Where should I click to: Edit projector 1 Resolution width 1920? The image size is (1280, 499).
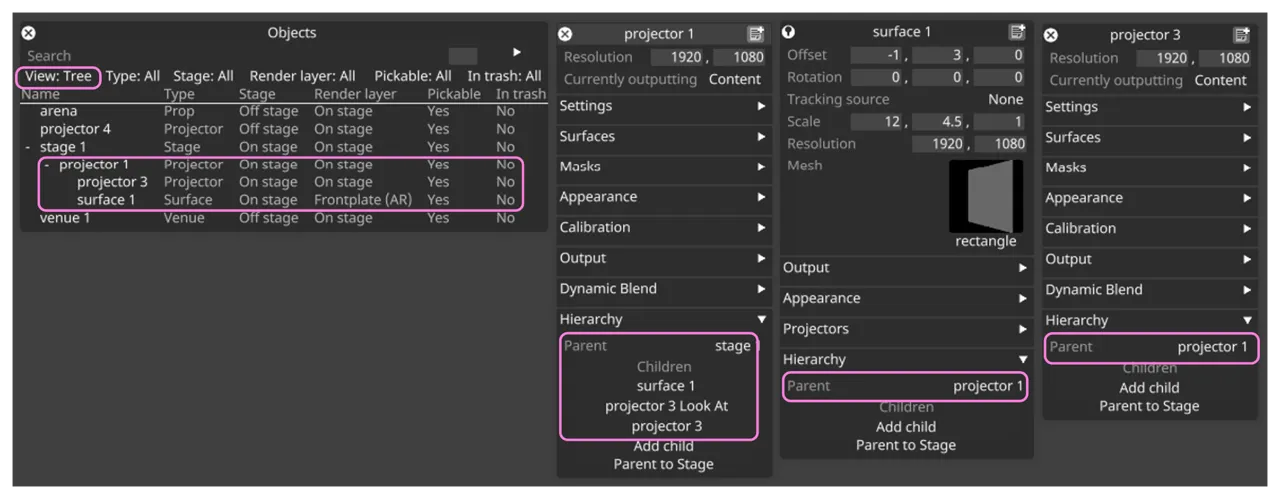(677, 57)
